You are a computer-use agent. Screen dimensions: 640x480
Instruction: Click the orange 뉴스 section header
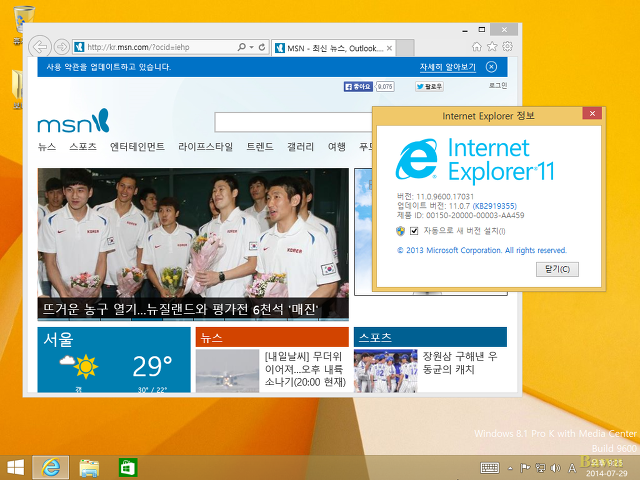[x=272, y=337]
